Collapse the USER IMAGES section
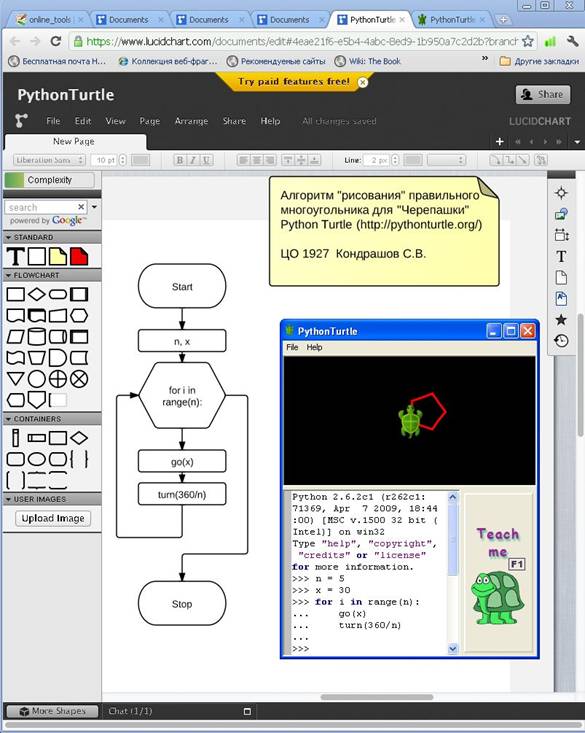585x733 pixels. (x=8, y=499)
